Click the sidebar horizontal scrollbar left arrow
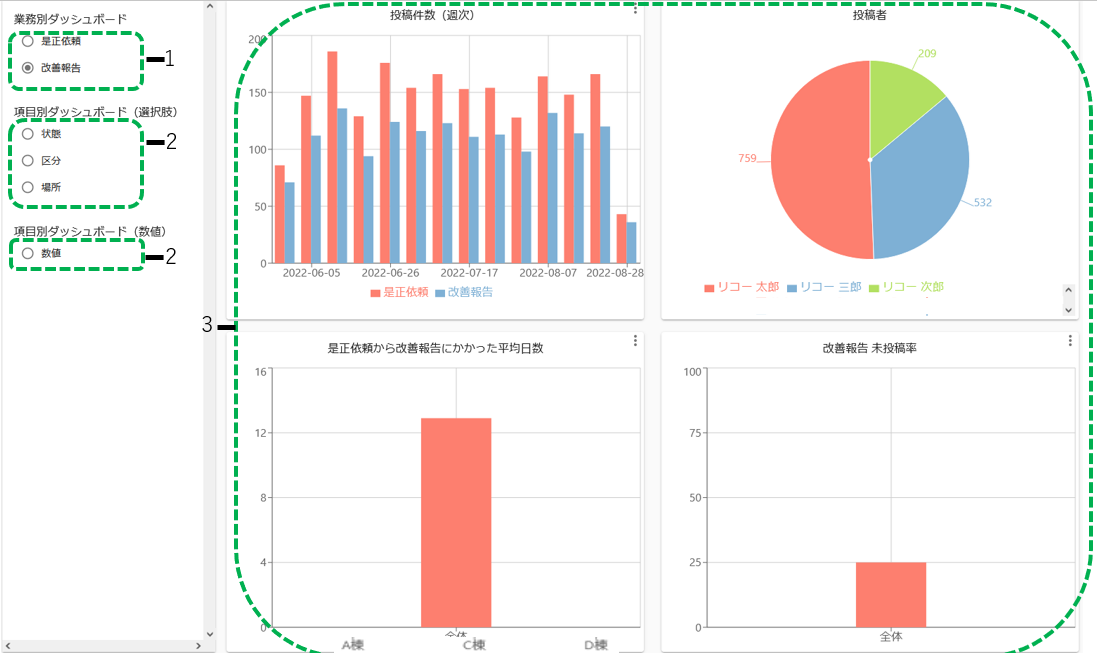 point(8,646)
